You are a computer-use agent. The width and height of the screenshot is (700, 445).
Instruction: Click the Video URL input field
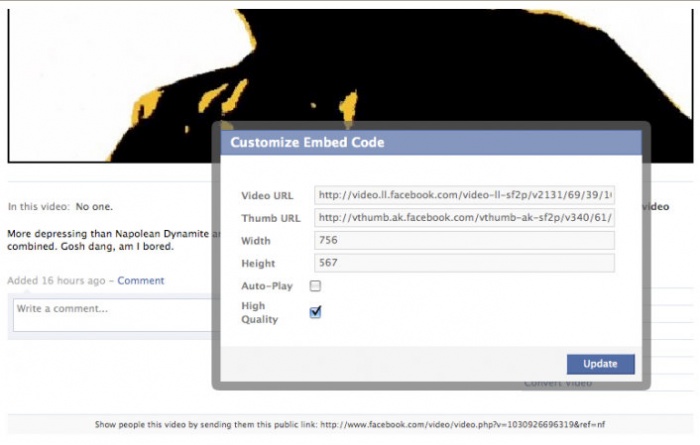(x=464, y=195)
